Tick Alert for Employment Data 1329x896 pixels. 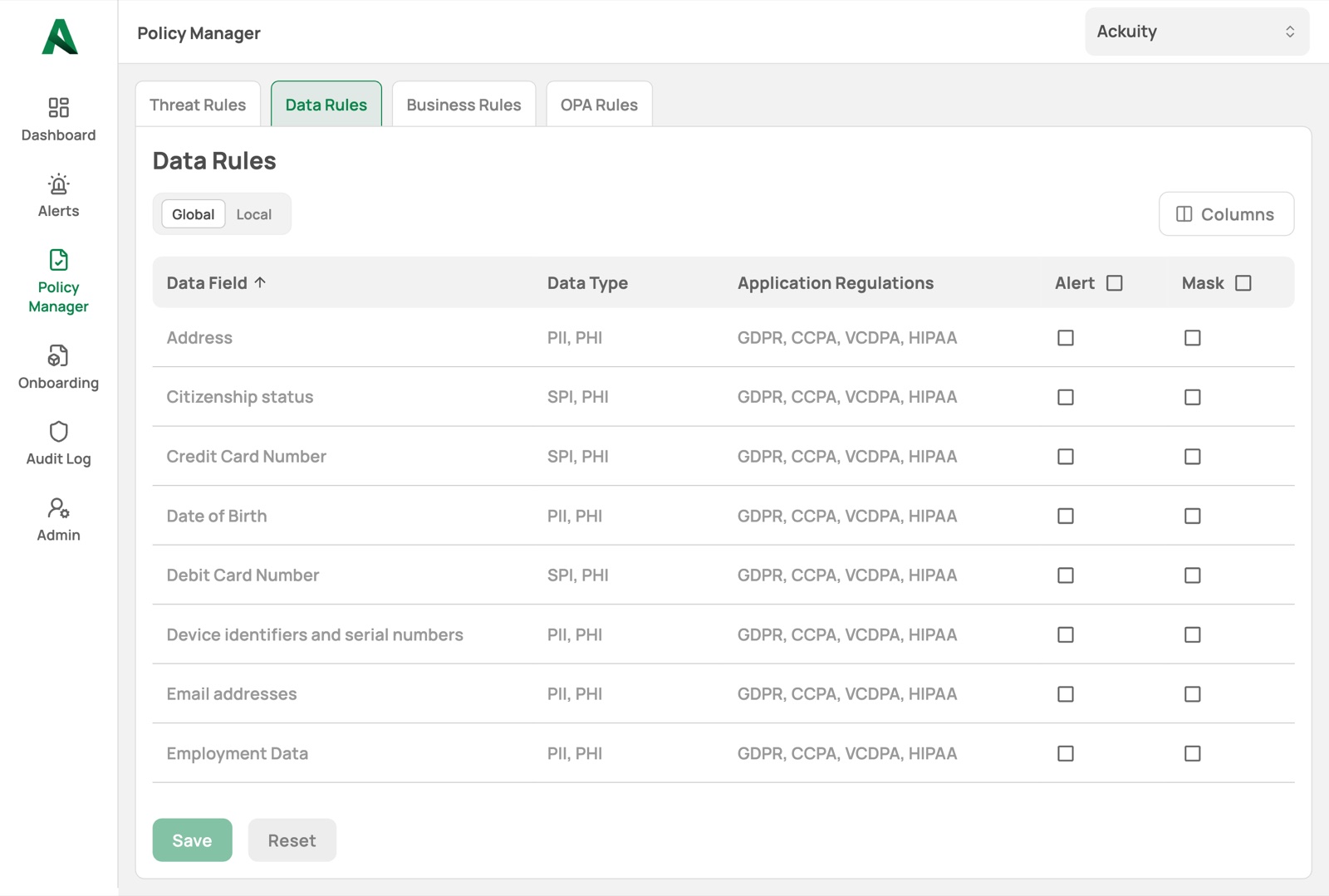click(x=1066, y=753)
